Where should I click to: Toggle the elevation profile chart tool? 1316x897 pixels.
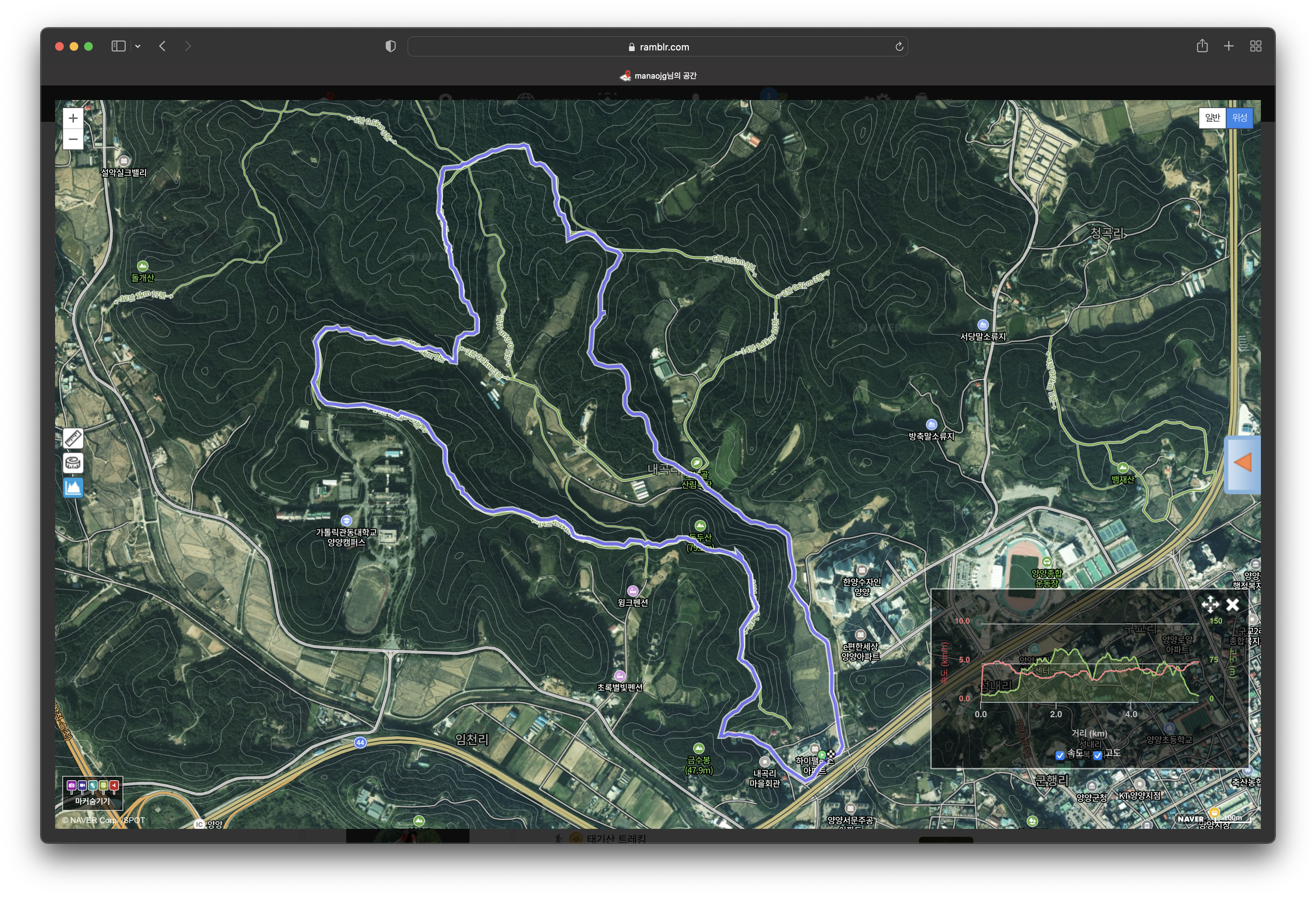[x=73, y=487]
